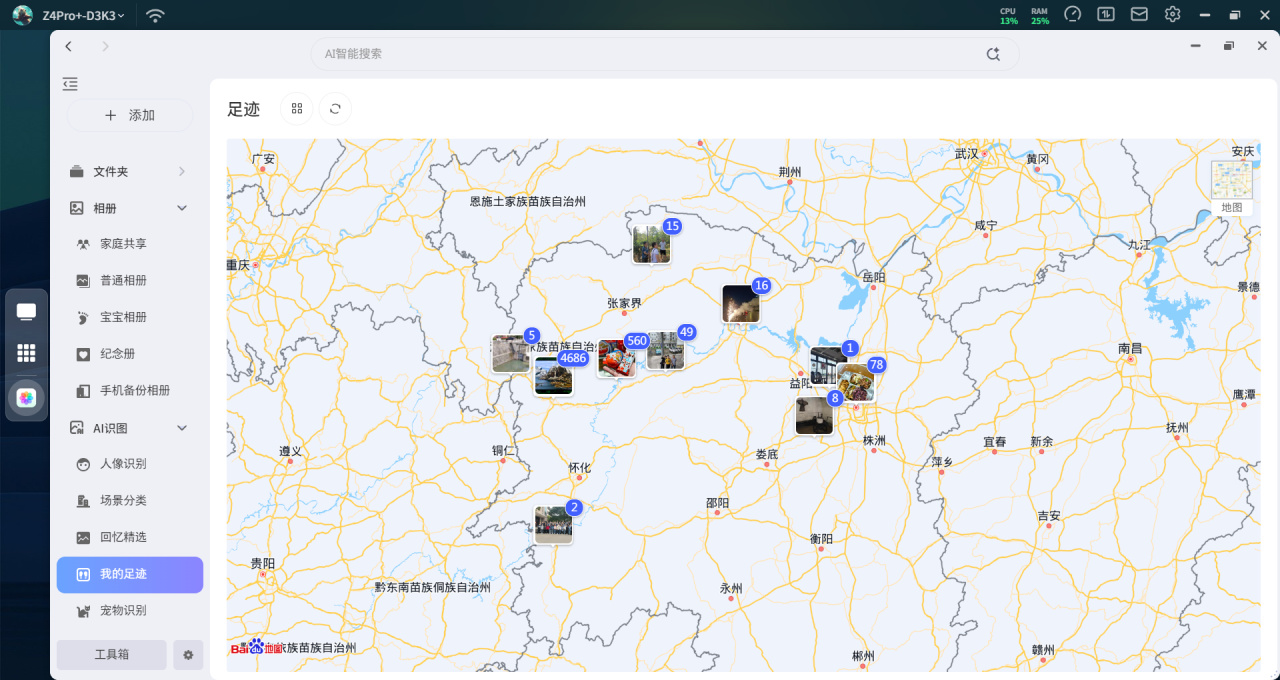1280x680 pixels.
Task: Refresh the 足迹 map
Action: tap(335, 109)
